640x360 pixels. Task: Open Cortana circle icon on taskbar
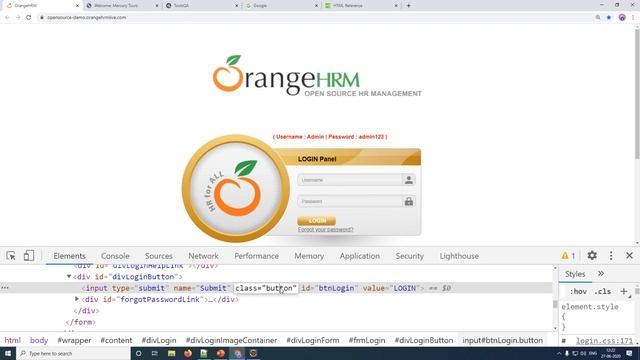pyautogui.click(x=138, y=353)
